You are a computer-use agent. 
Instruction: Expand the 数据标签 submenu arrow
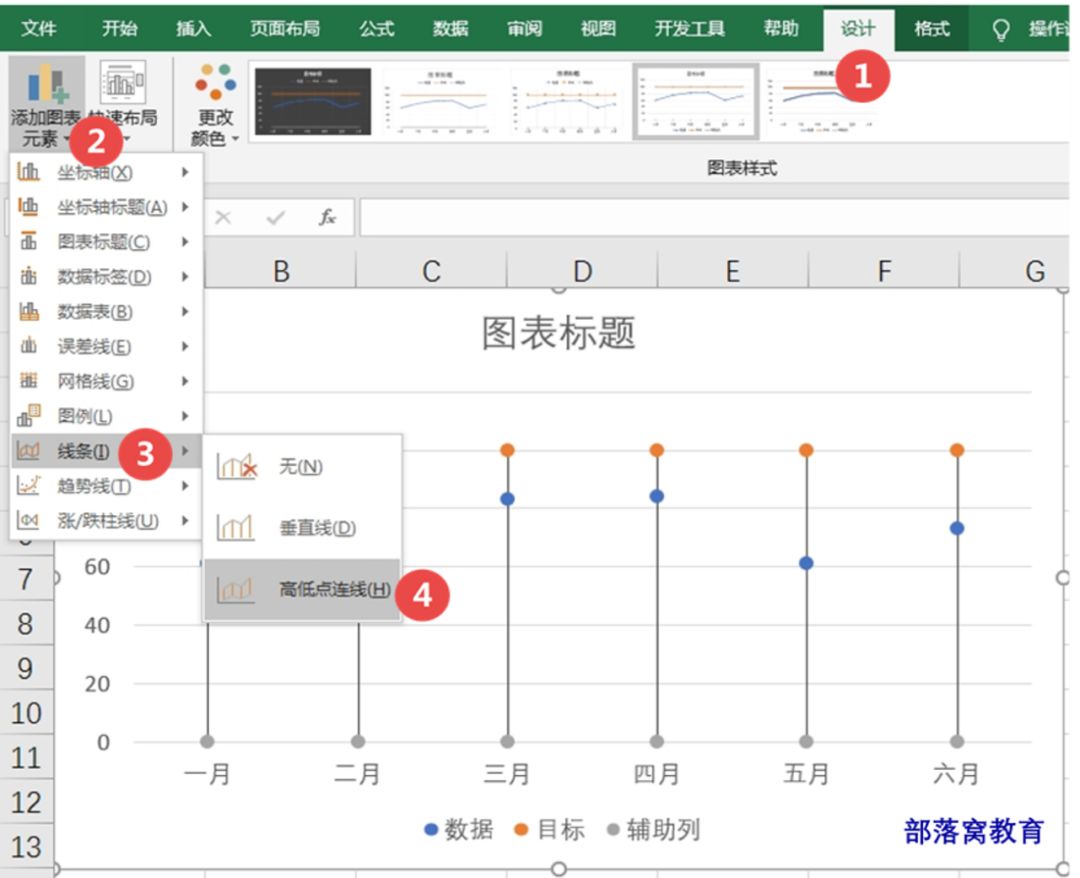point(185,277)
